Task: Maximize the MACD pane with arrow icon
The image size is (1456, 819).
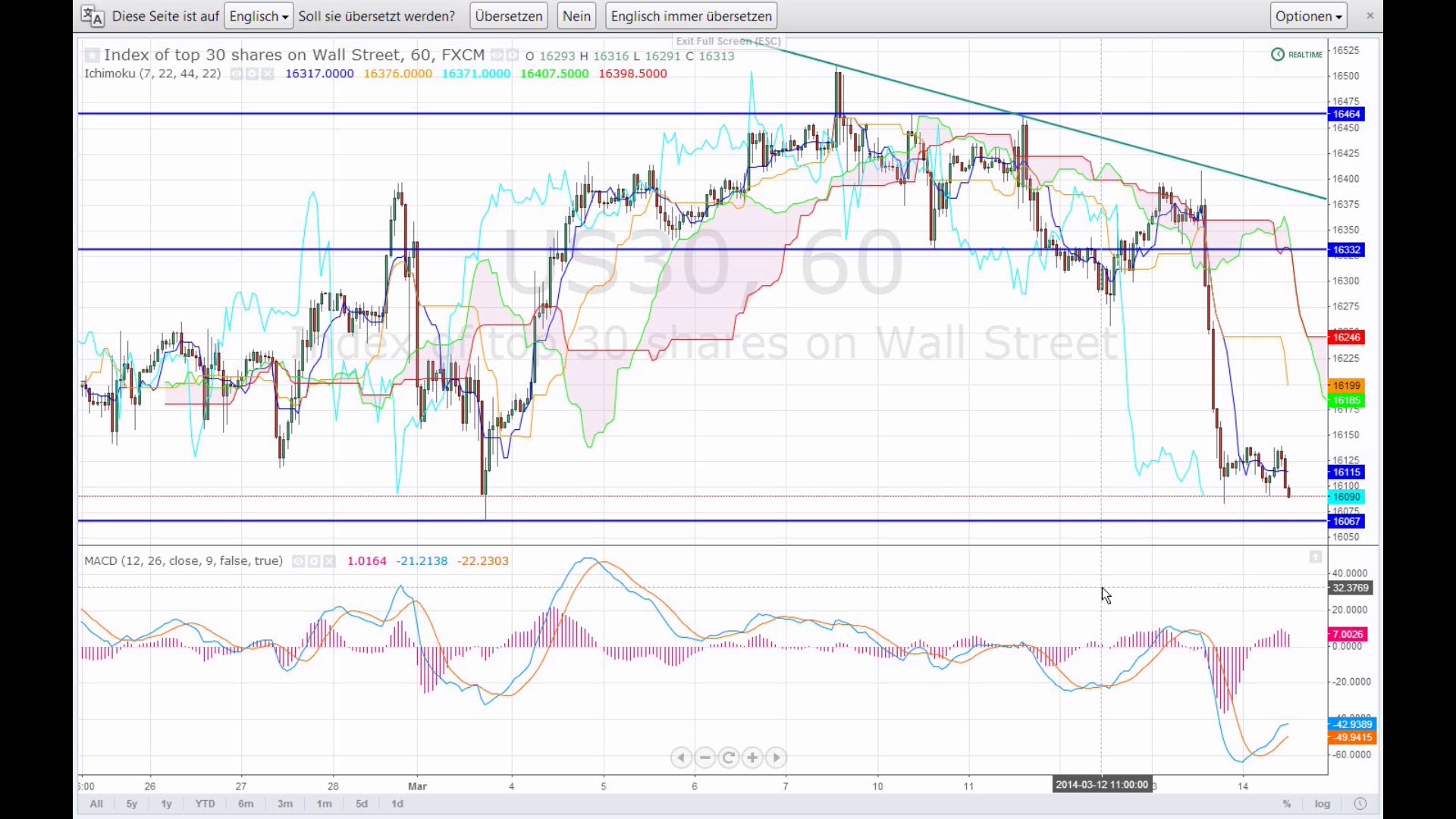Action: (x=1315, y=557)
